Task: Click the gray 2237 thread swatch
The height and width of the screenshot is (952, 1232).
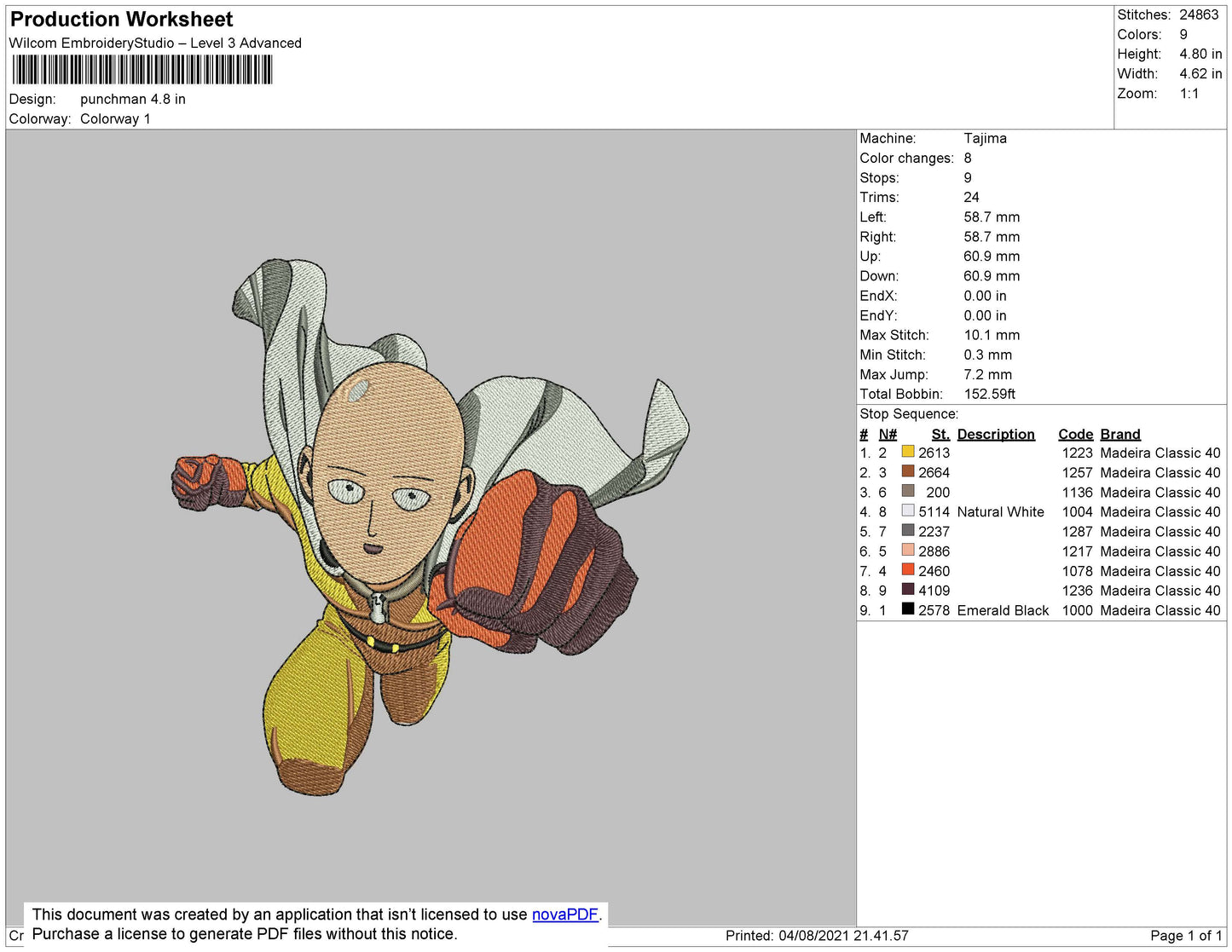Action: point(908,530)
